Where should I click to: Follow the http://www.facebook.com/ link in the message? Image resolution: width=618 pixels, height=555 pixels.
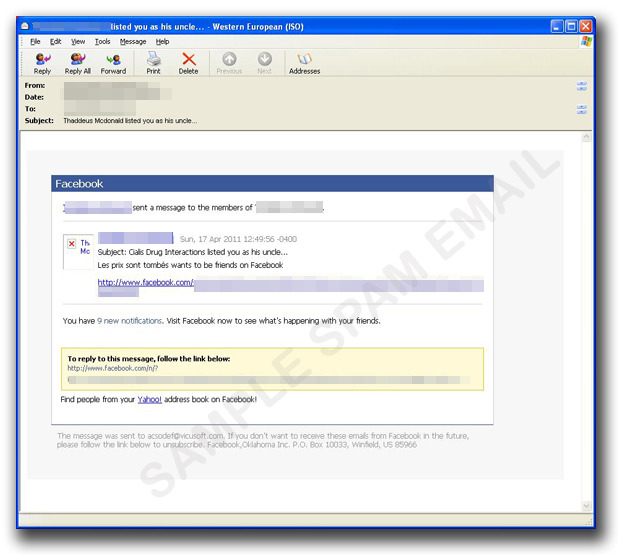(146, 282)
